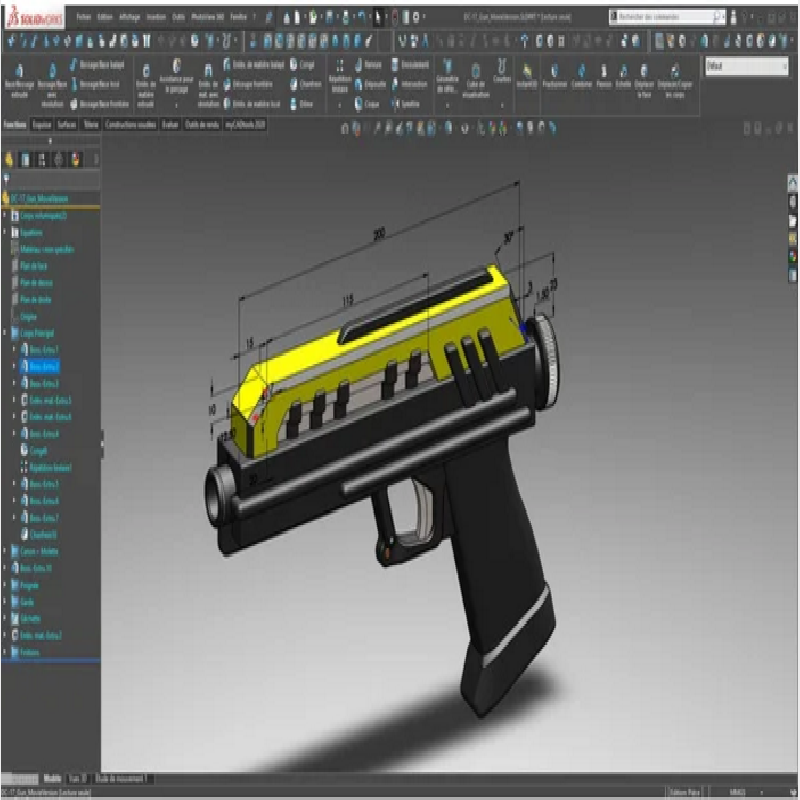Collapse the Corps Principal folder
Image resolution: width=800 pixels, height=800 pixels.
(x=5, y=333)
